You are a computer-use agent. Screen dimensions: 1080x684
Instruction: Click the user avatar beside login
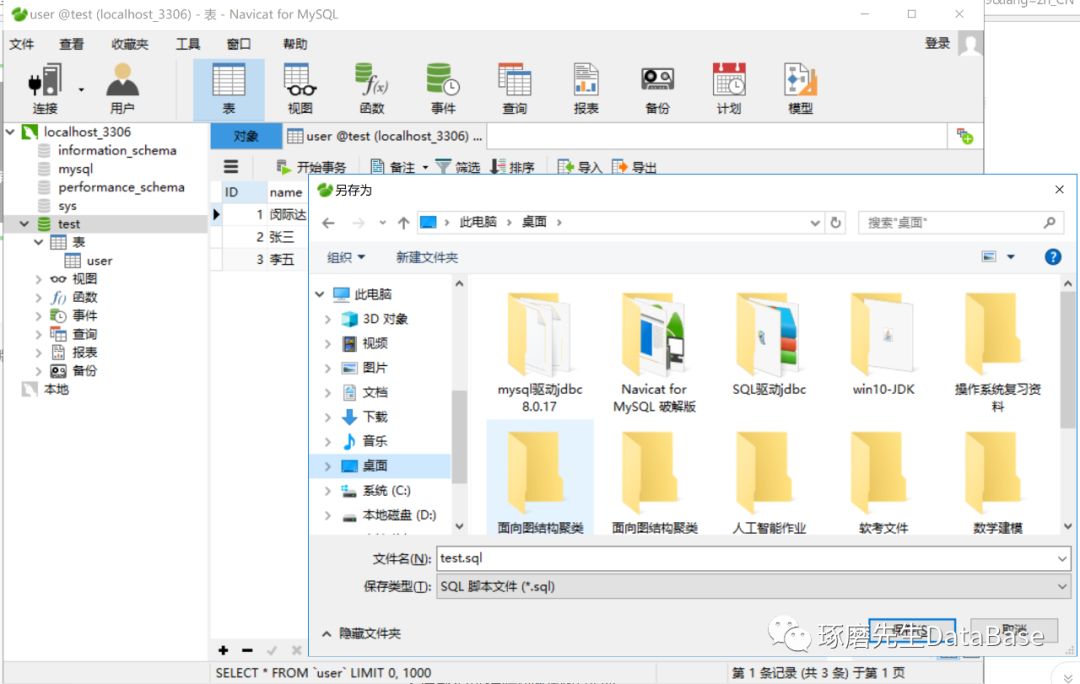point(970,44)
